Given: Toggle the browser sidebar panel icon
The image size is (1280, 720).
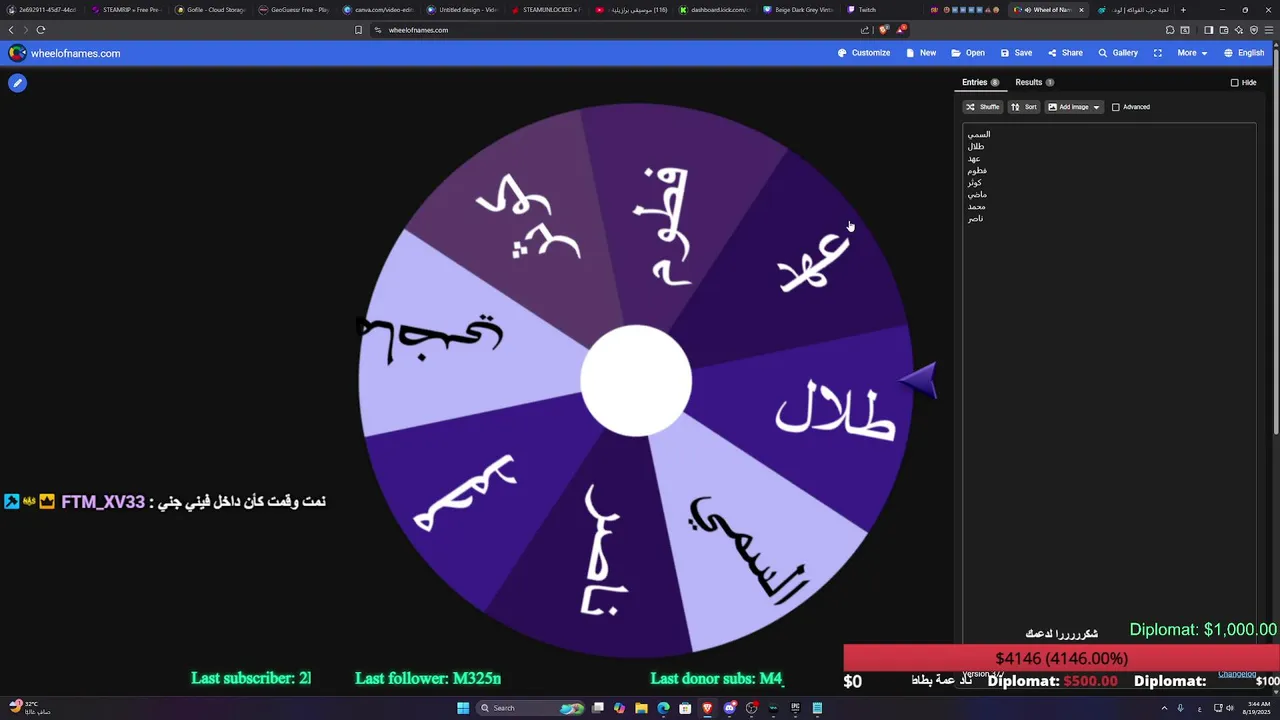Looking at the screenshot, I should coord(1208,30).
